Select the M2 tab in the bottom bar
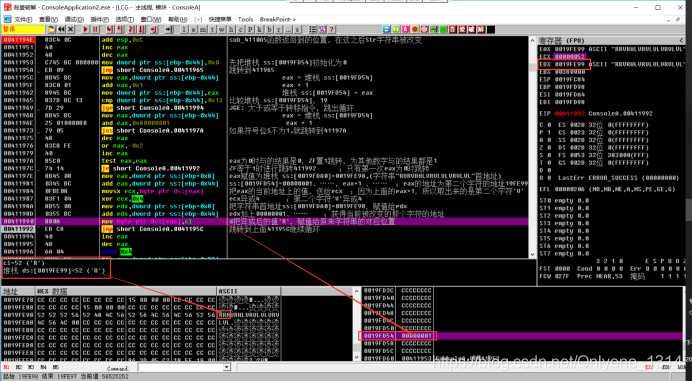This screenshot has width=692, height=381. click(19, 367)
